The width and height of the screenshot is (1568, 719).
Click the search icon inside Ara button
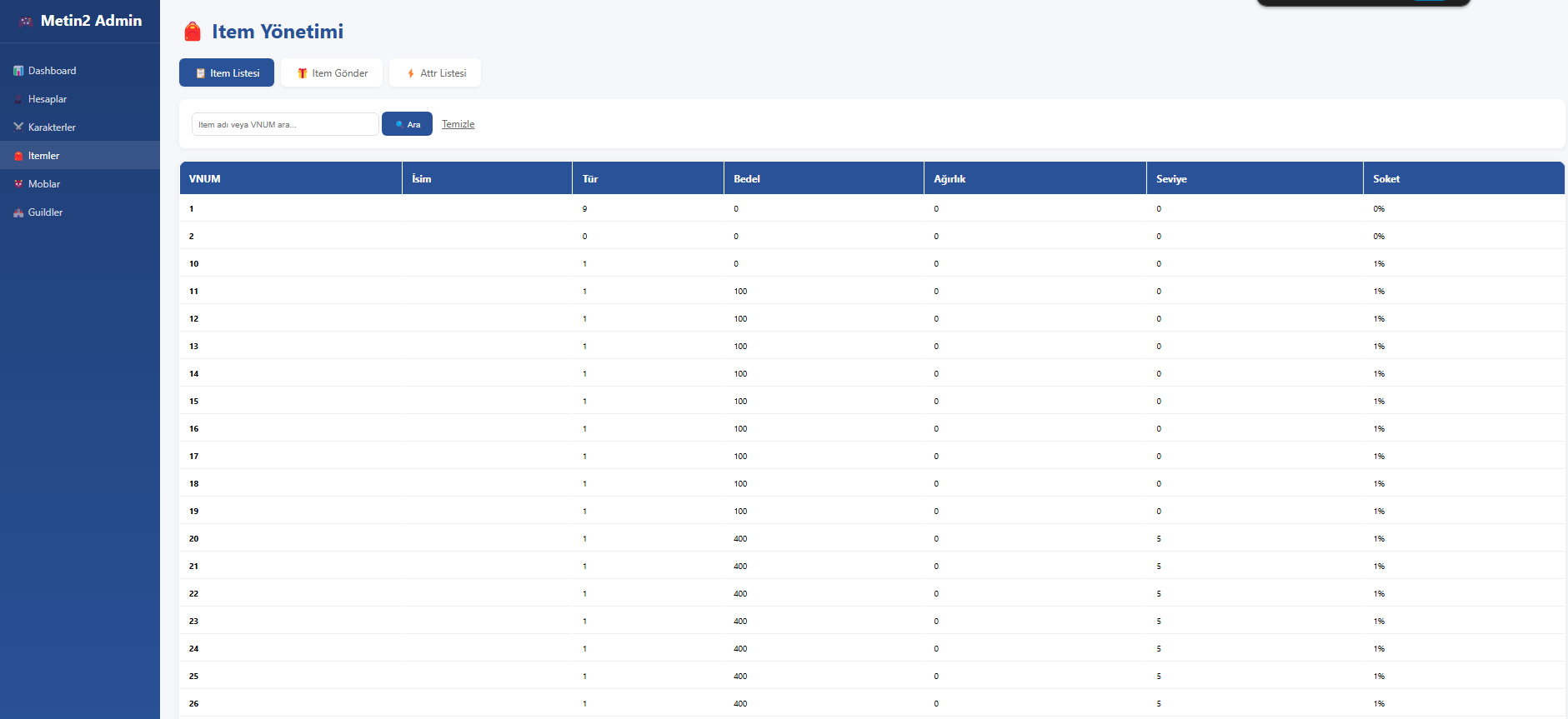click(x=399, y=124)
